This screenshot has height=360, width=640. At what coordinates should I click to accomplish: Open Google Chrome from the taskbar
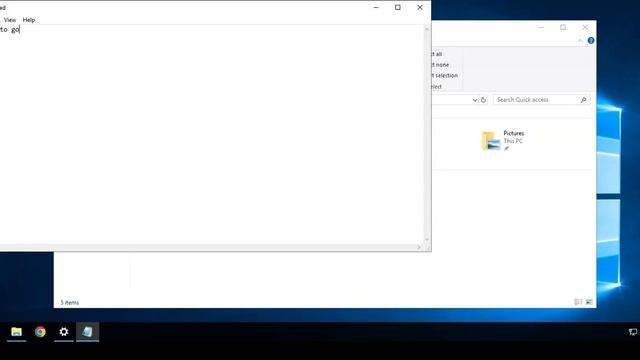click(40, 332)
